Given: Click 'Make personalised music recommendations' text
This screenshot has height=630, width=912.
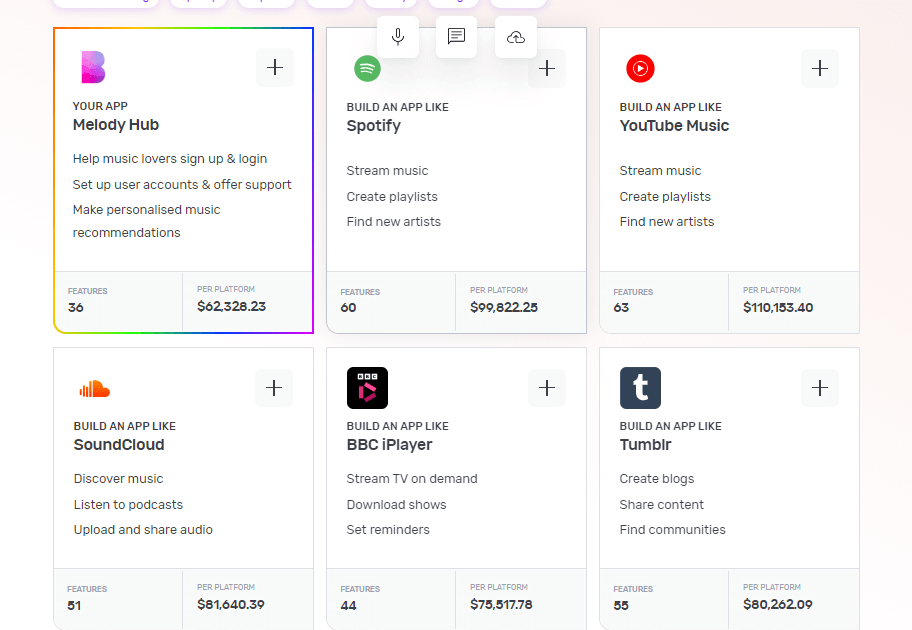Looking at the screenshot, I should click(147, 221).
